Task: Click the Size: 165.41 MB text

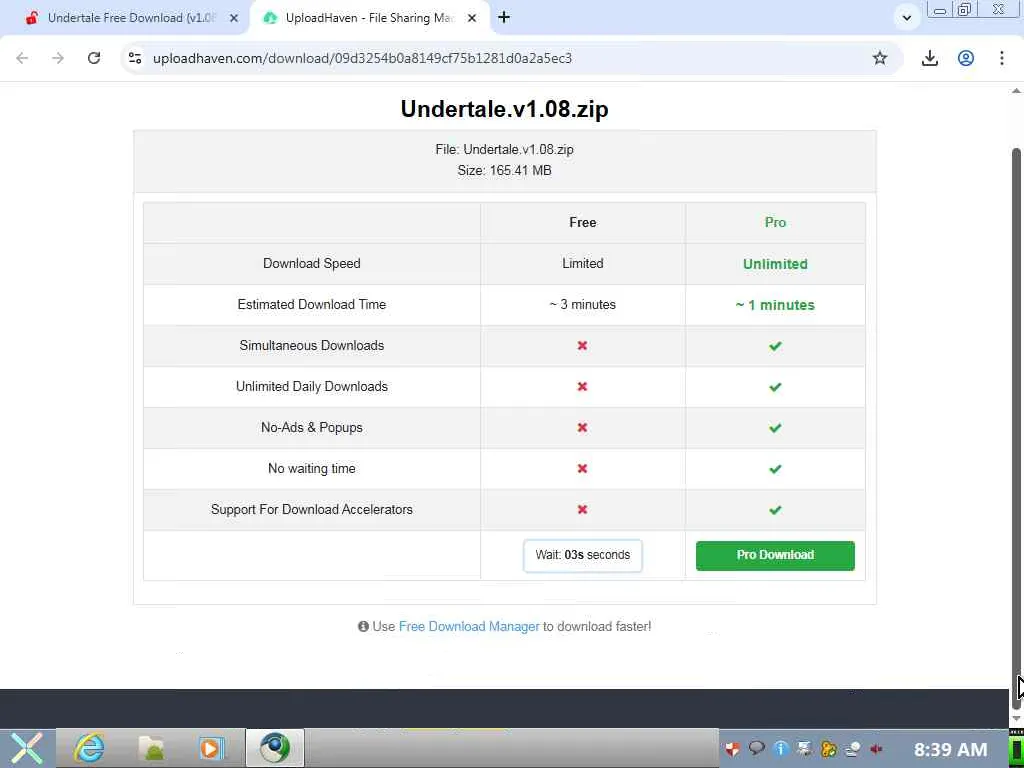Action: pyautogui.click(x=504, y=170)
